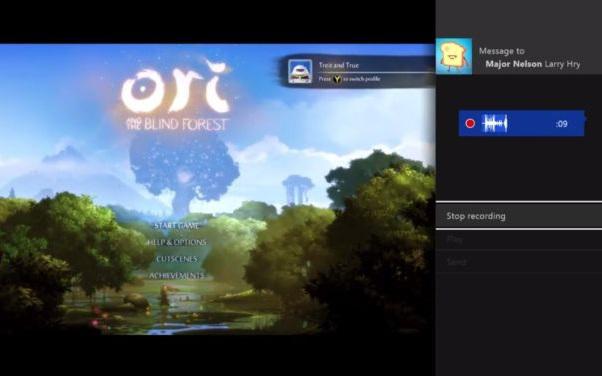Viewport: 602px width, 376px height.
Task: Open Help & Options
Action: coord(177,242)
